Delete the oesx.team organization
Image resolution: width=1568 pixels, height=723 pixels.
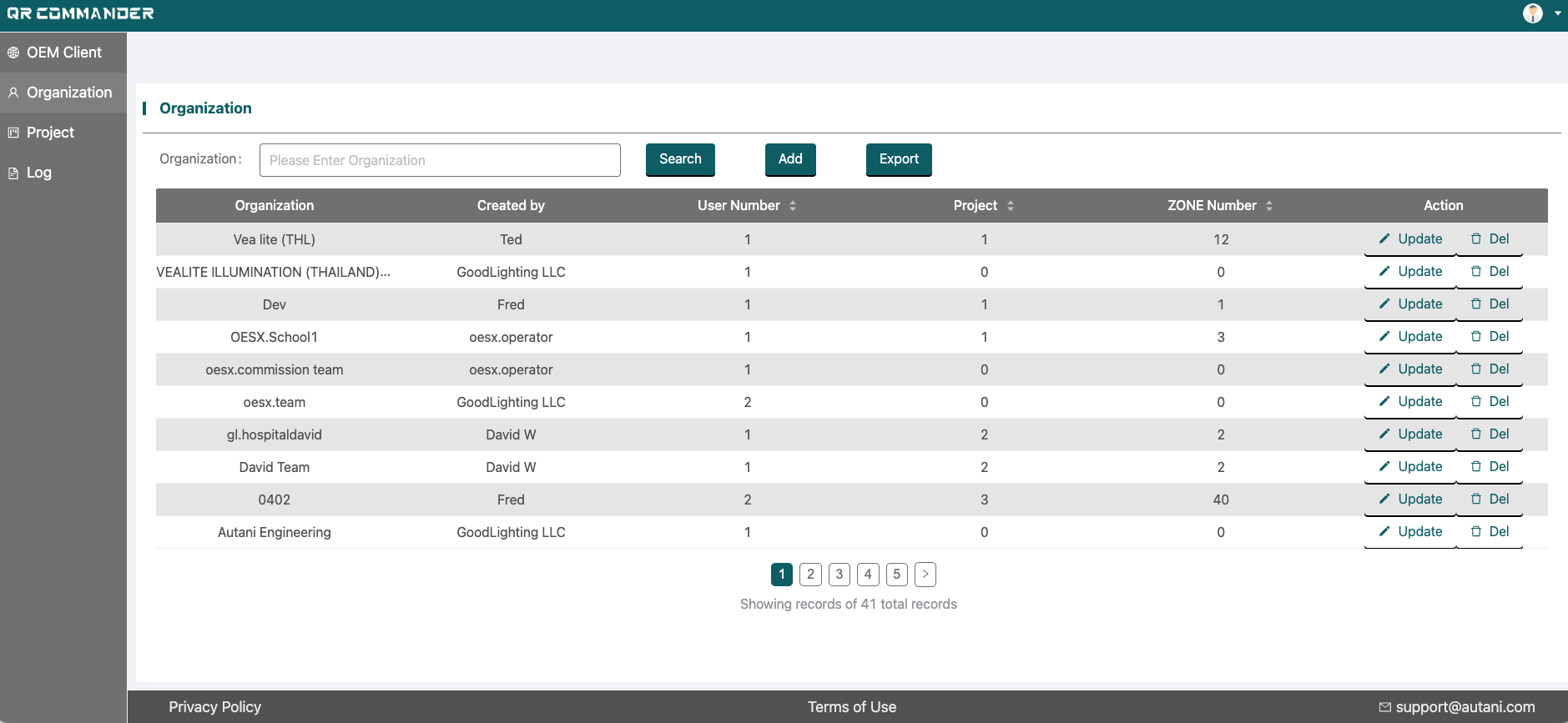pos(1490,402)
